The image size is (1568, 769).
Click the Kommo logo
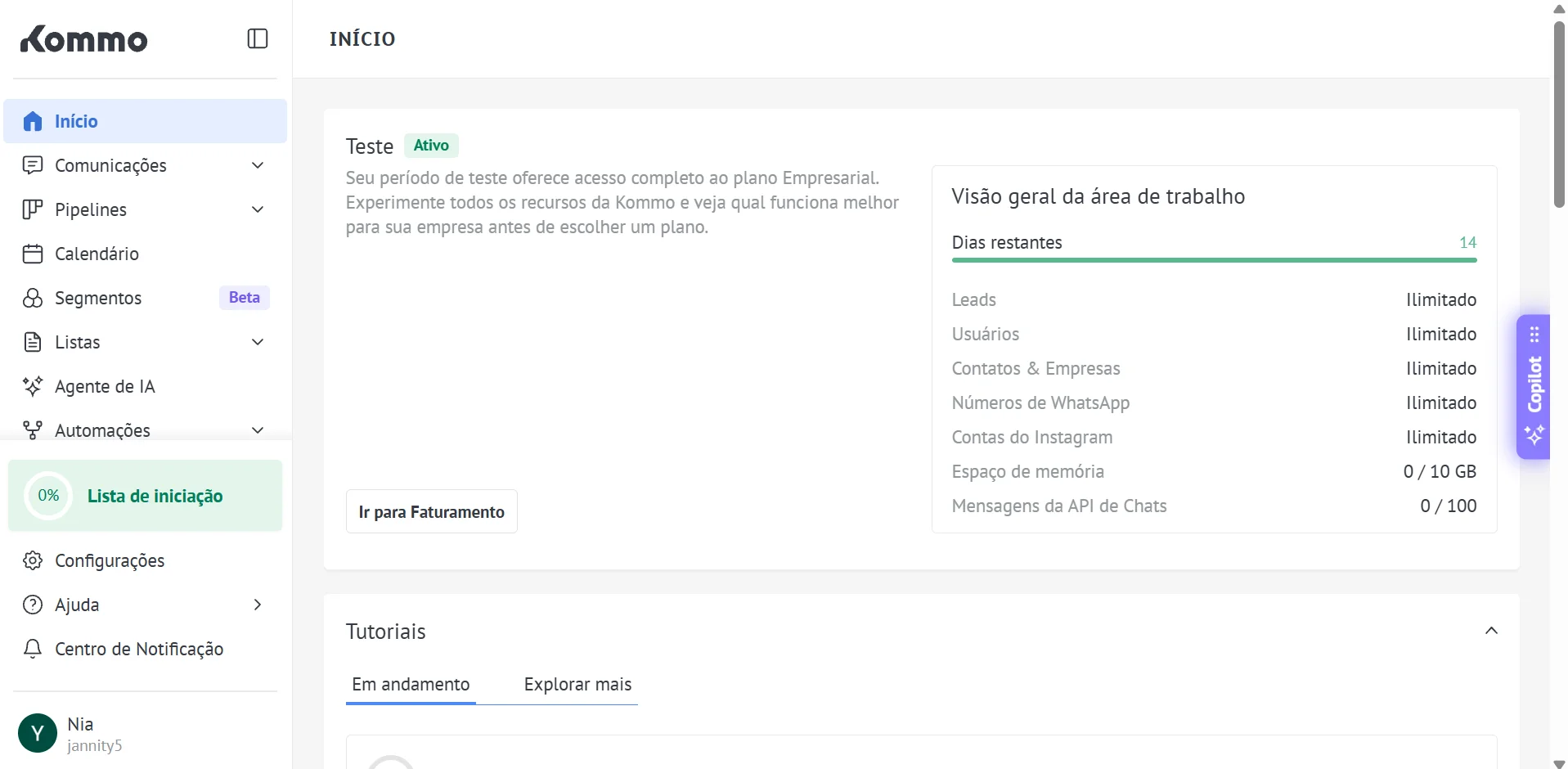83,38
